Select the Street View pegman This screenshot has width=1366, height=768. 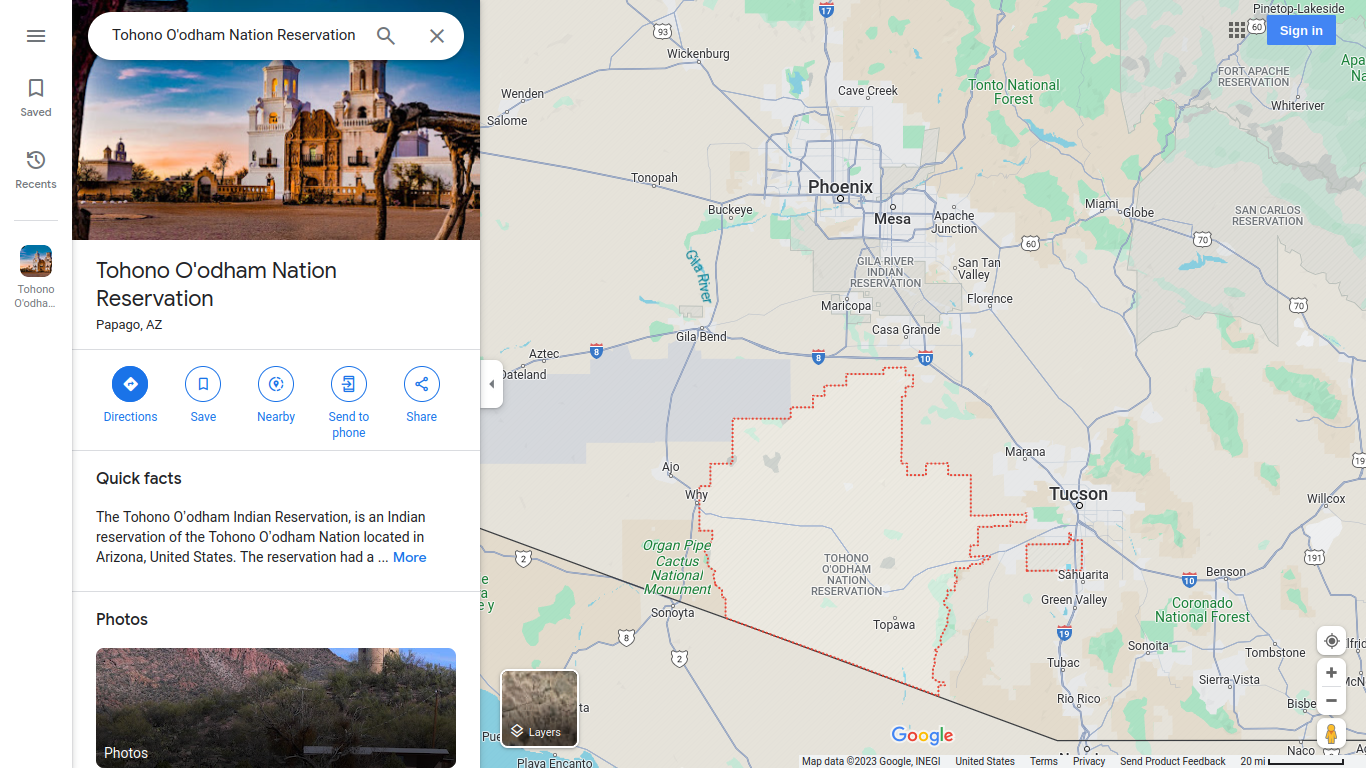(1331, 733)
